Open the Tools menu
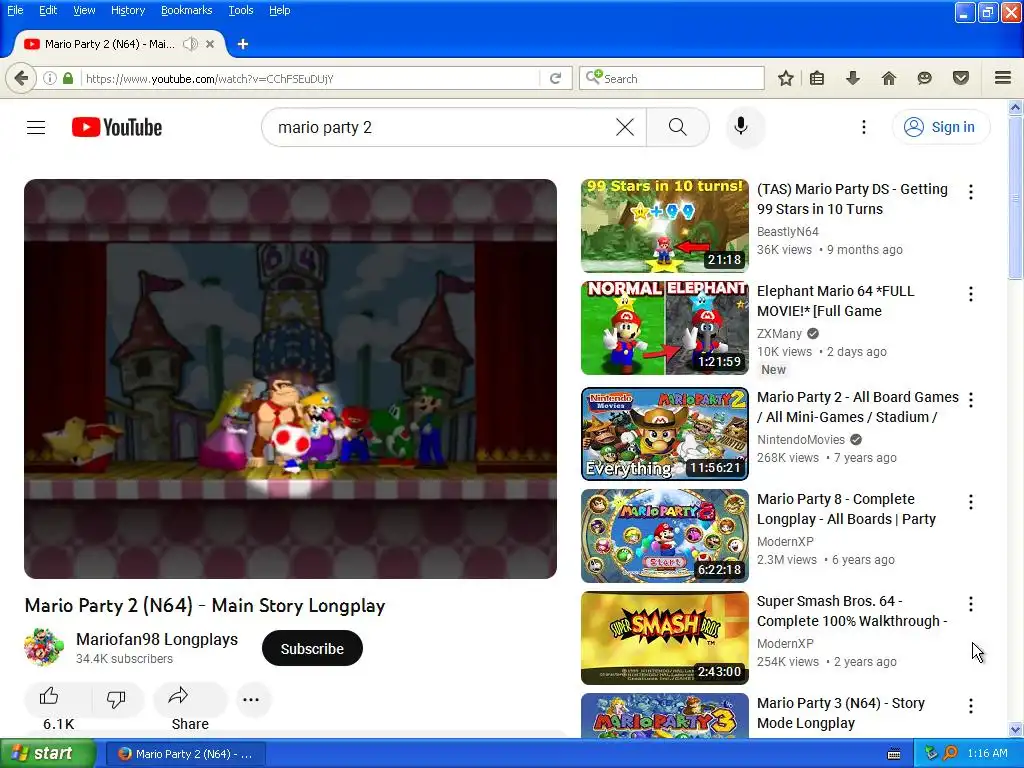The image size is (1024, 768). [x=240, y=10]
